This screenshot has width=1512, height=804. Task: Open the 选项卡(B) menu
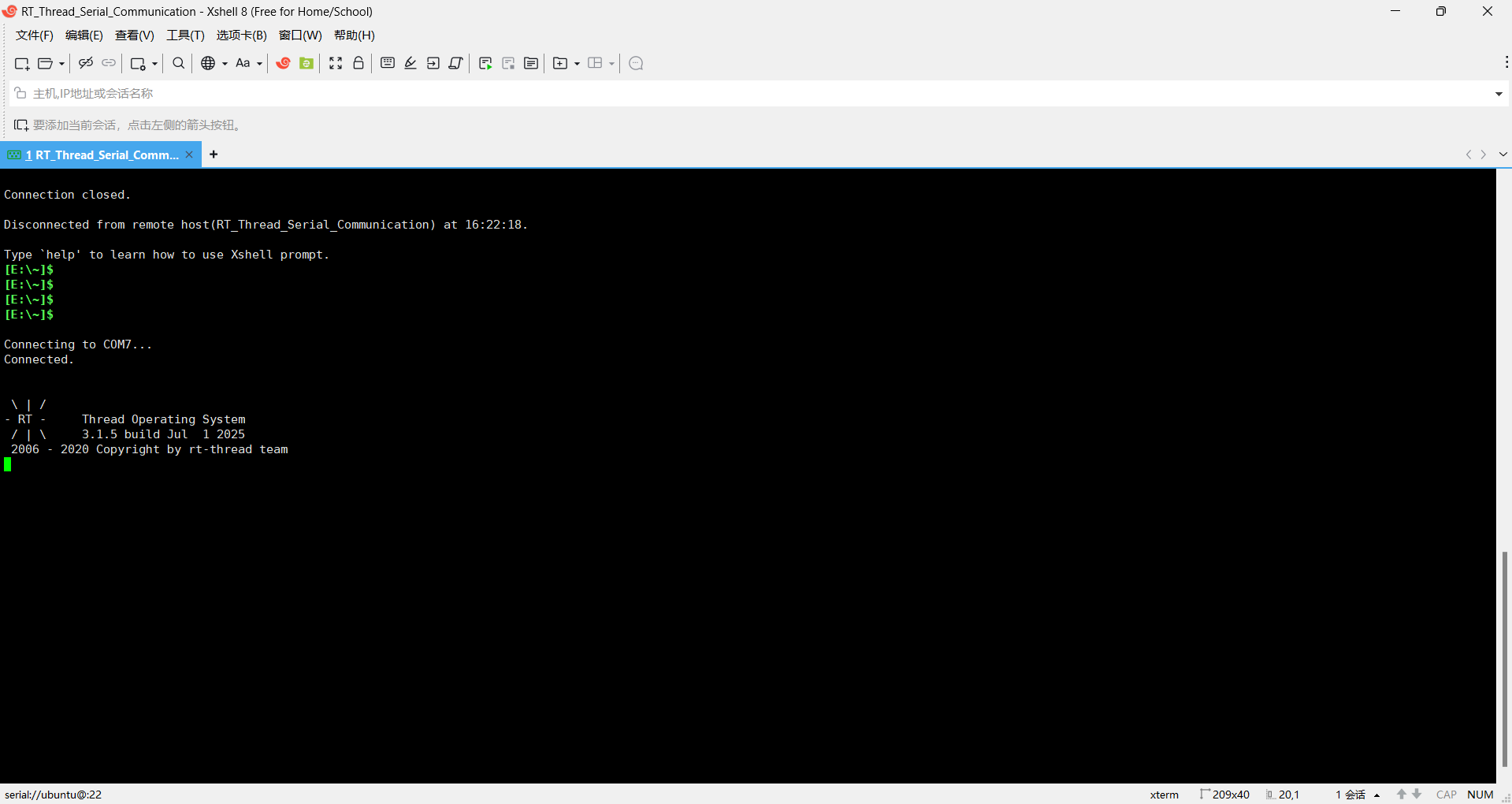[242, 35]
